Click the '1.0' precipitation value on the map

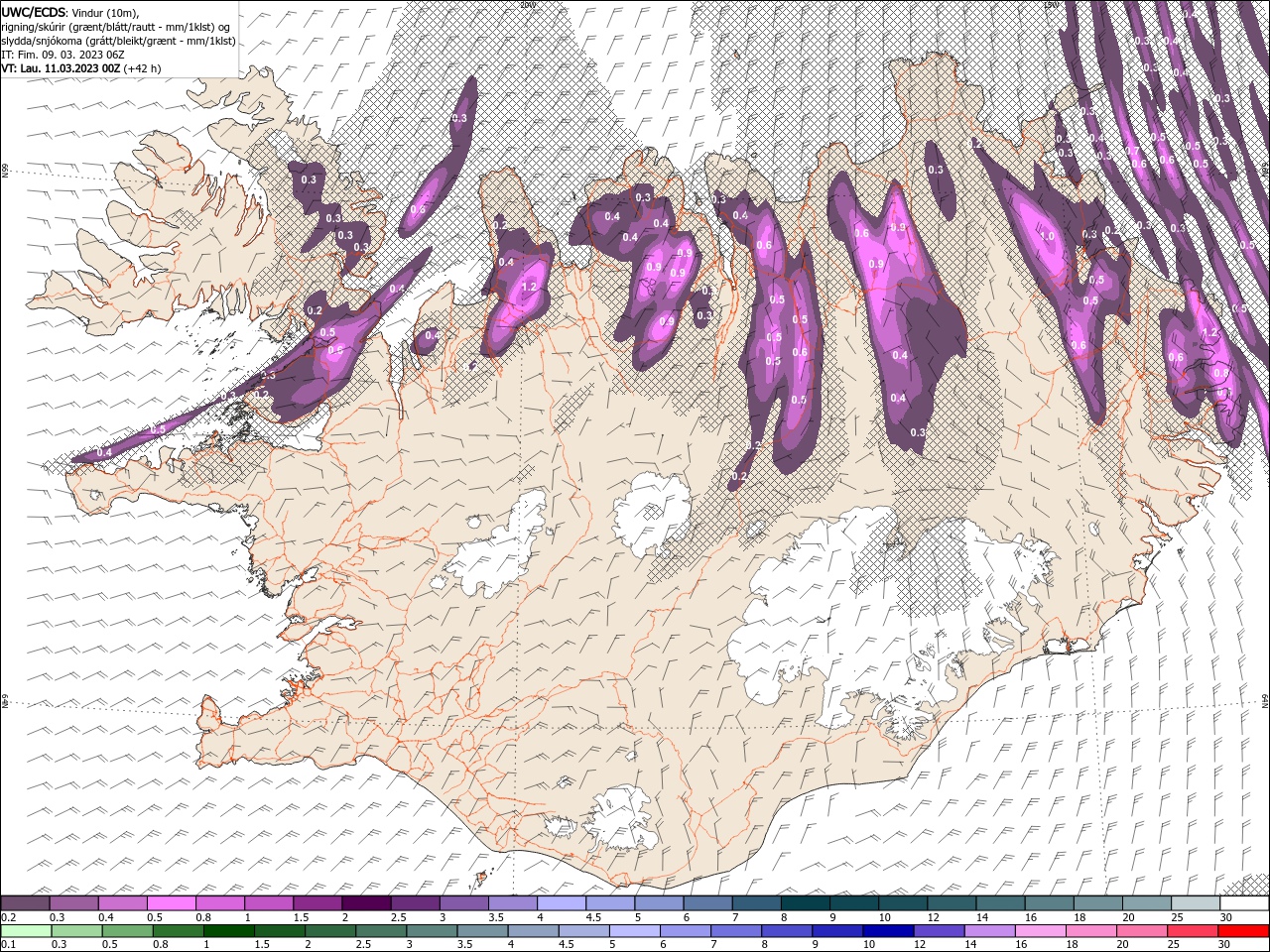coord(1048,237)
